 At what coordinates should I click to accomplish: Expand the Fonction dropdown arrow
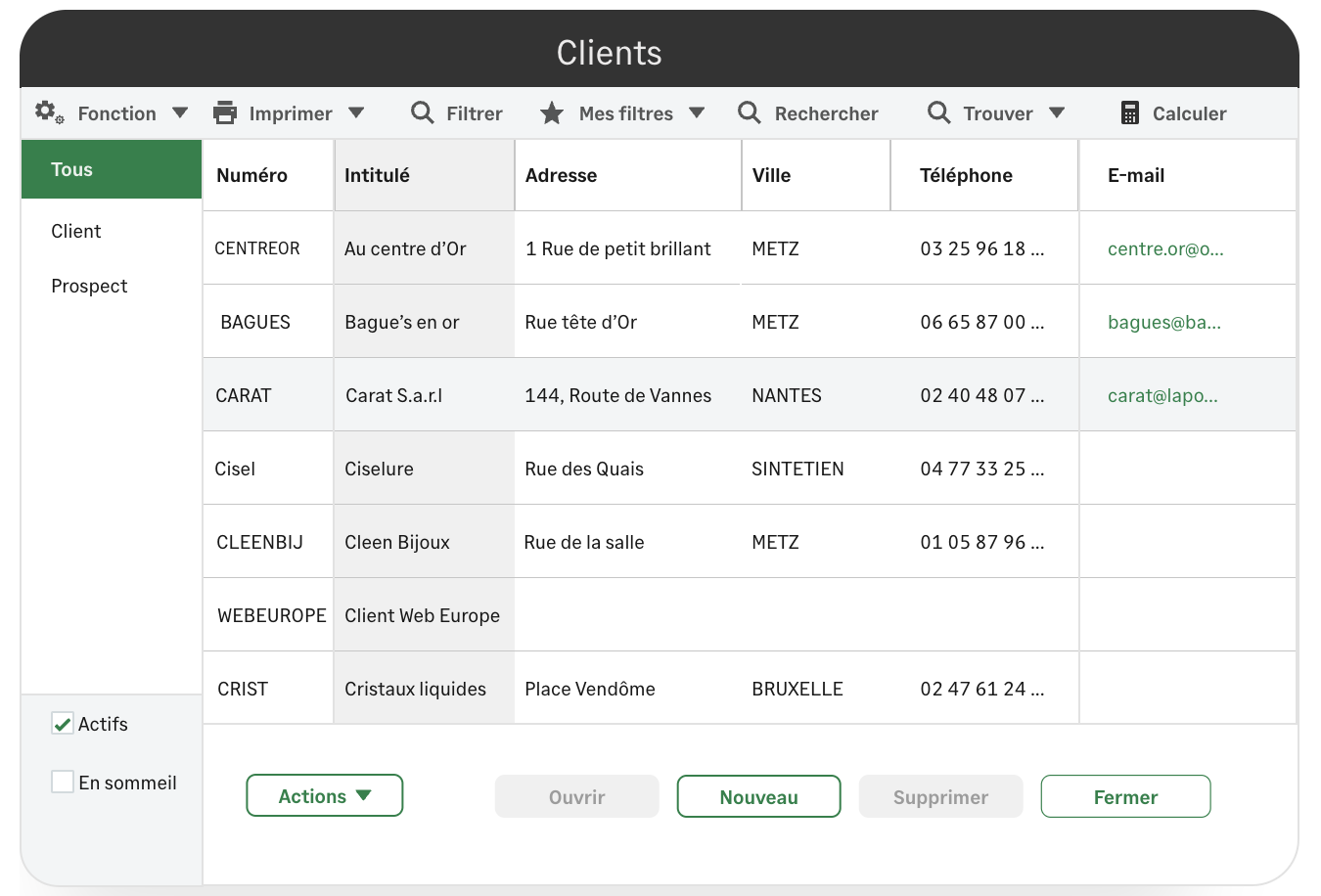tap(180, 113)
